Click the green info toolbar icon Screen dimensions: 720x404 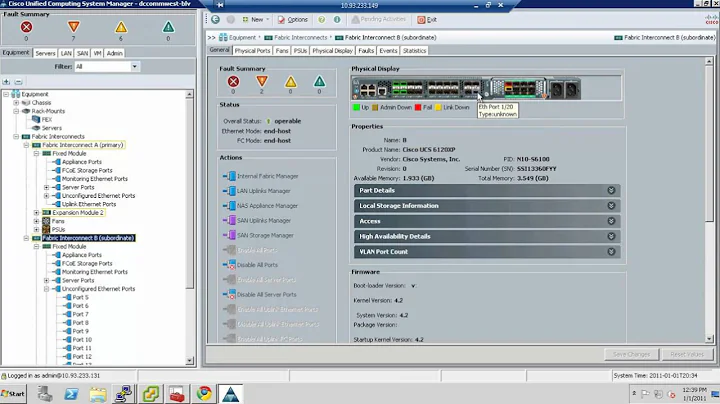click(337, 20)
